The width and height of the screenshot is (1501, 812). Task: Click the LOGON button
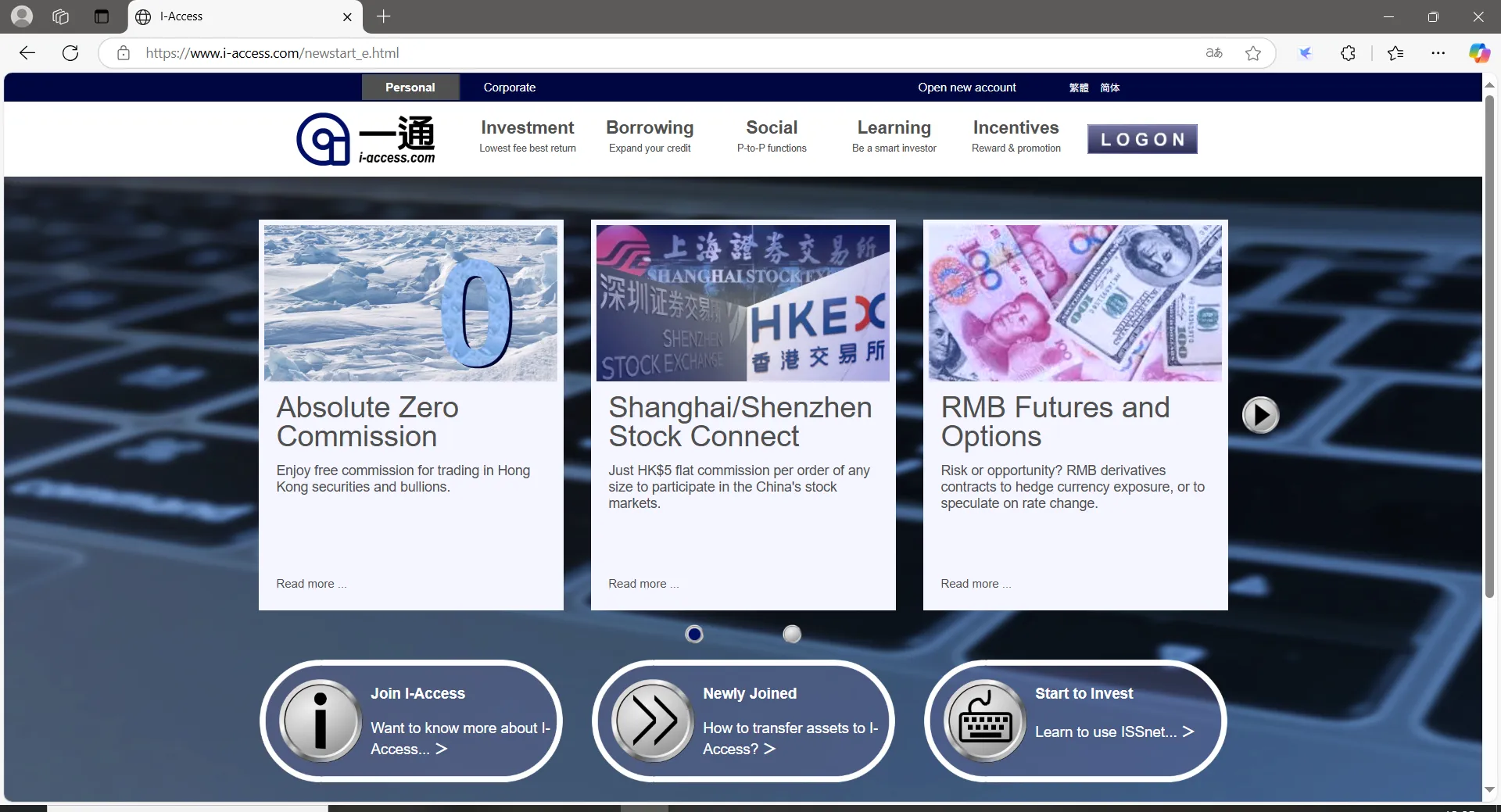1142,139
